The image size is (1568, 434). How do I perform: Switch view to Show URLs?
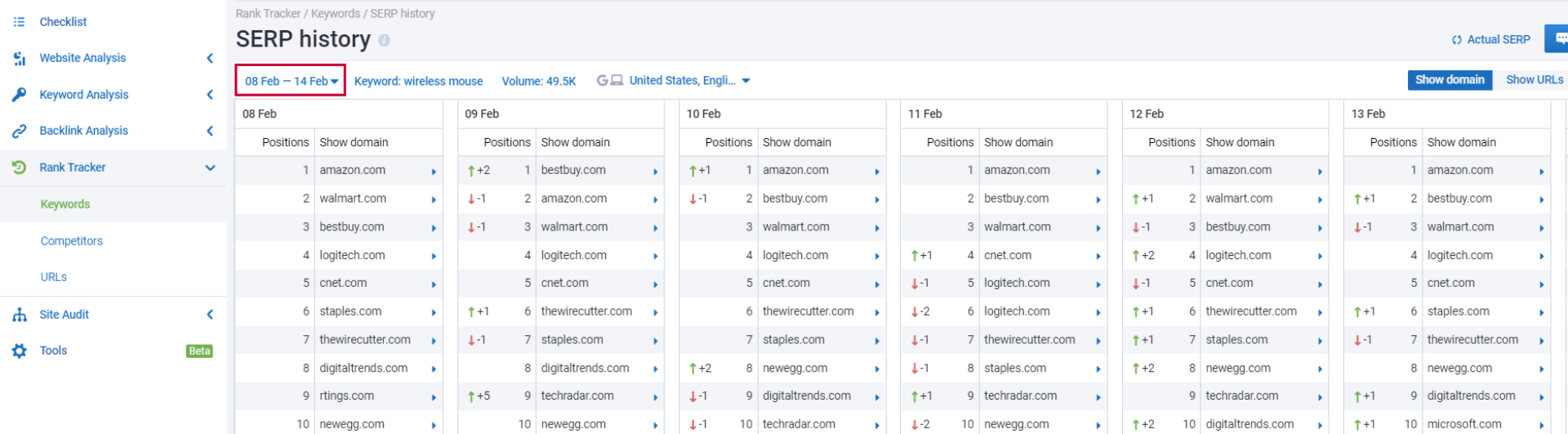click(1534, 80)
